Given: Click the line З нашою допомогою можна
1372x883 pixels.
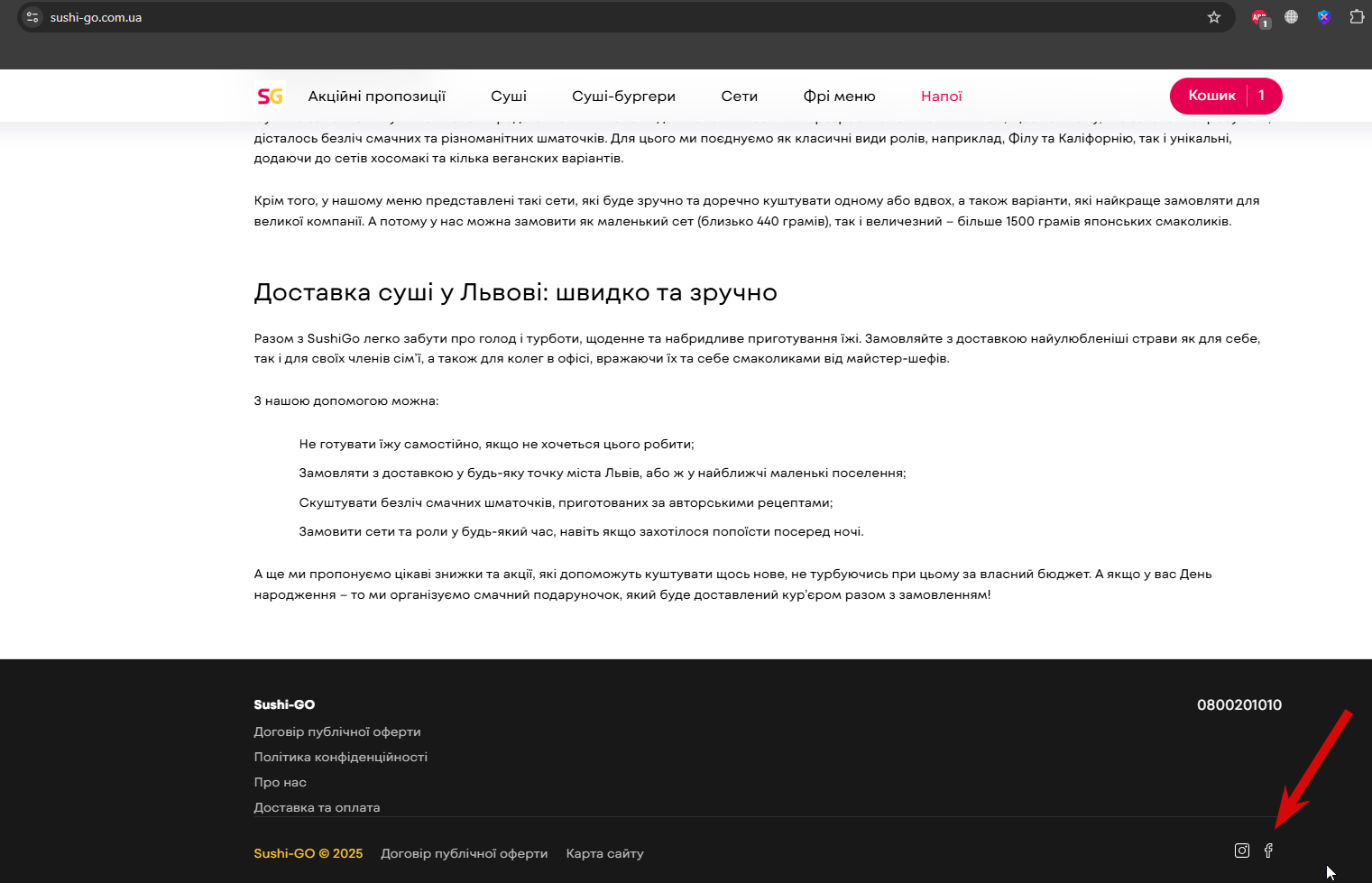Looking at the screenshot, I should [x=346, y=400].
